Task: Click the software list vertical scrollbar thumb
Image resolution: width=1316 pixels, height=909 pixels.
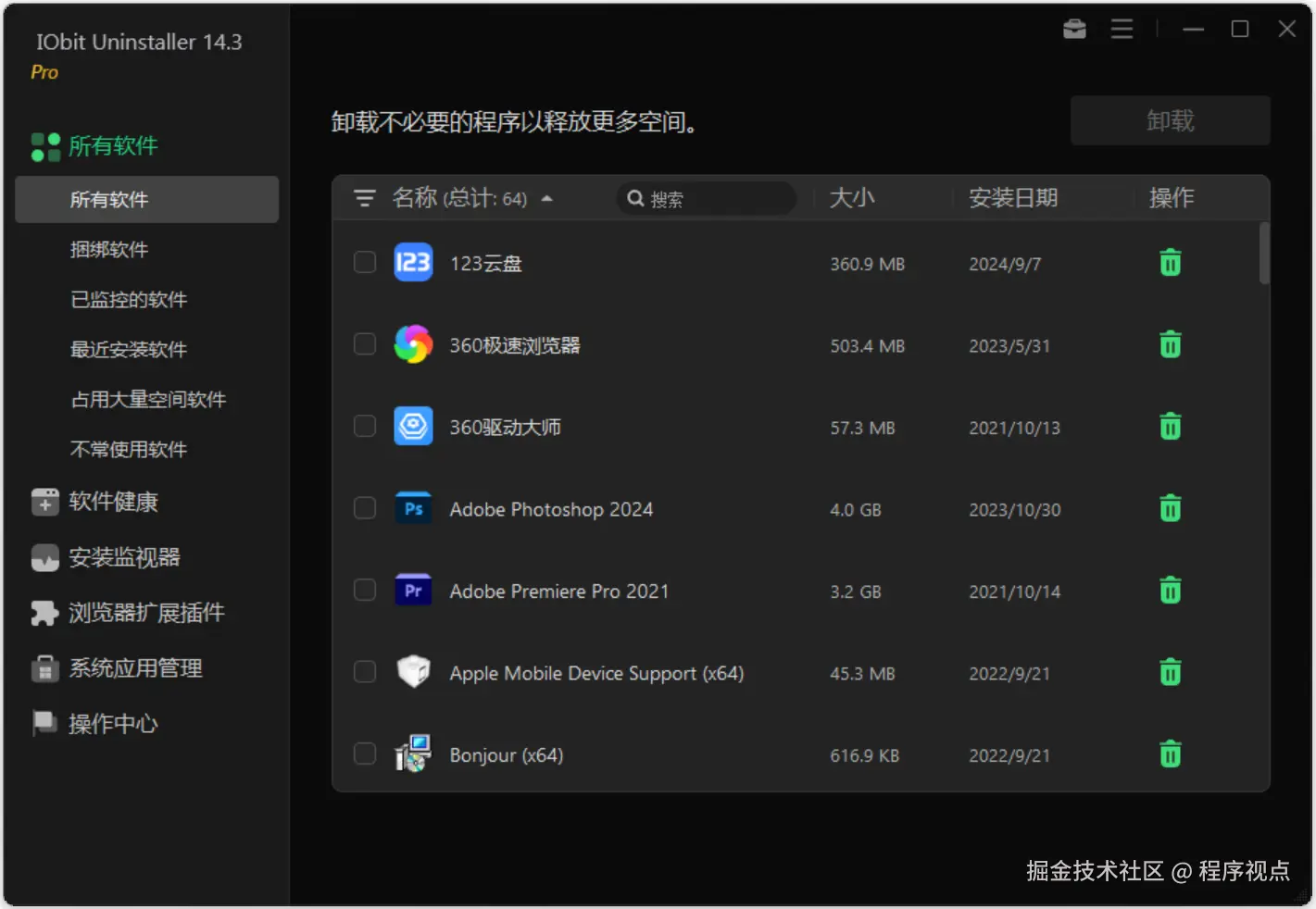Action: tap(1264, 253)
